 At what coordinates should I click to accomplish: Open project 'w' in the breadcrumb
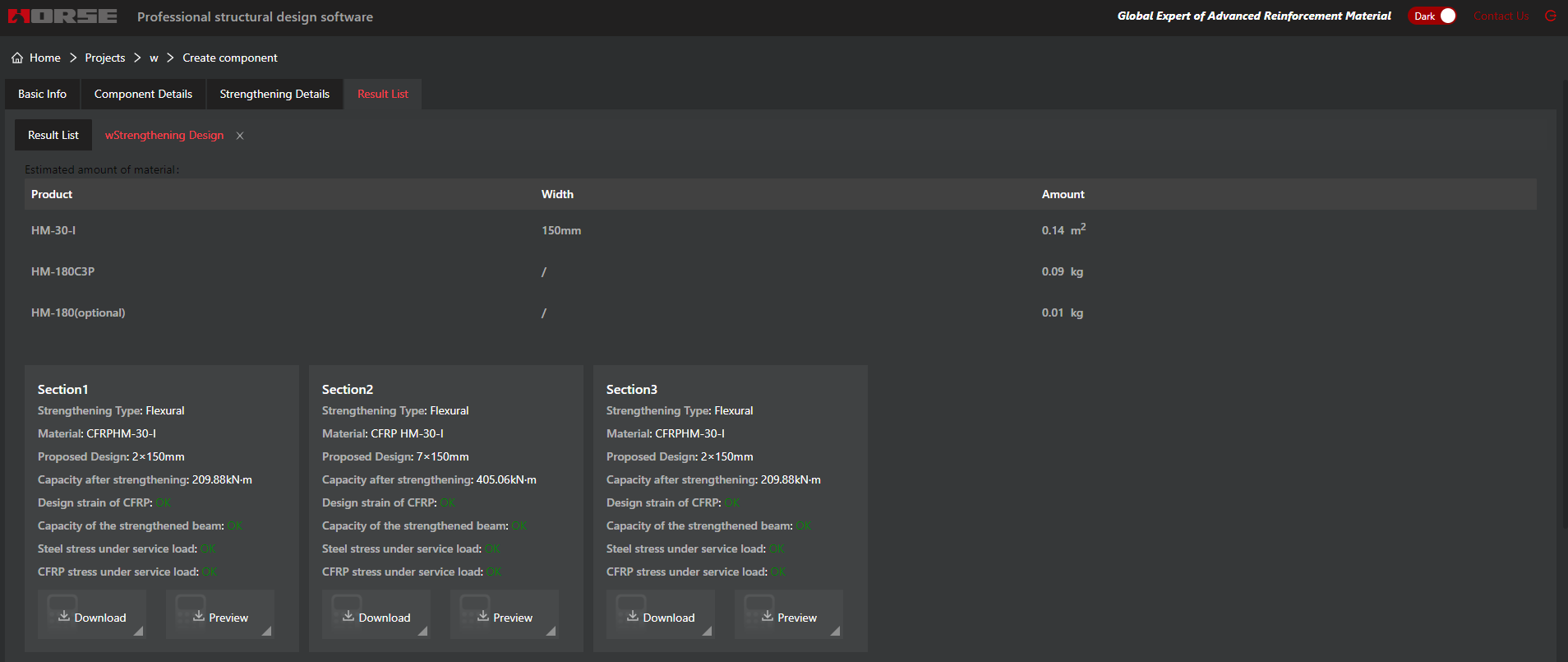tap(154, 58)
